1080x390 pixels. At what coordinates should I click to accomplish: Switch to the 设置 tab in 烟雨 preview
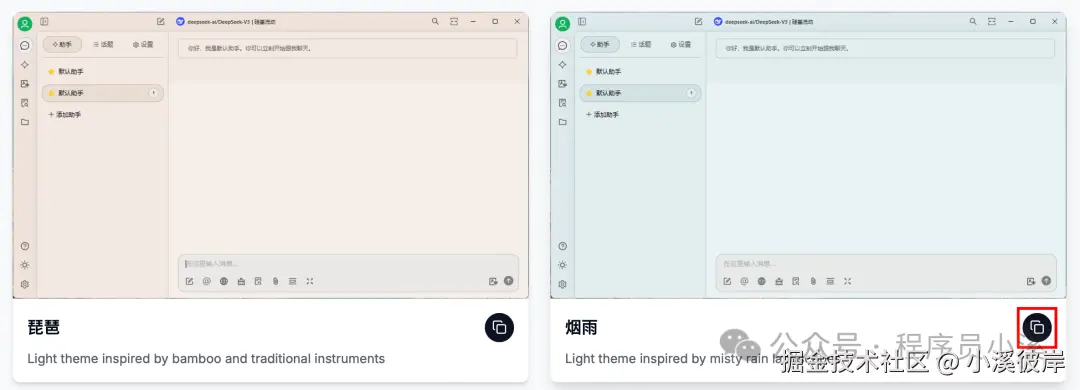click(681, 44)
